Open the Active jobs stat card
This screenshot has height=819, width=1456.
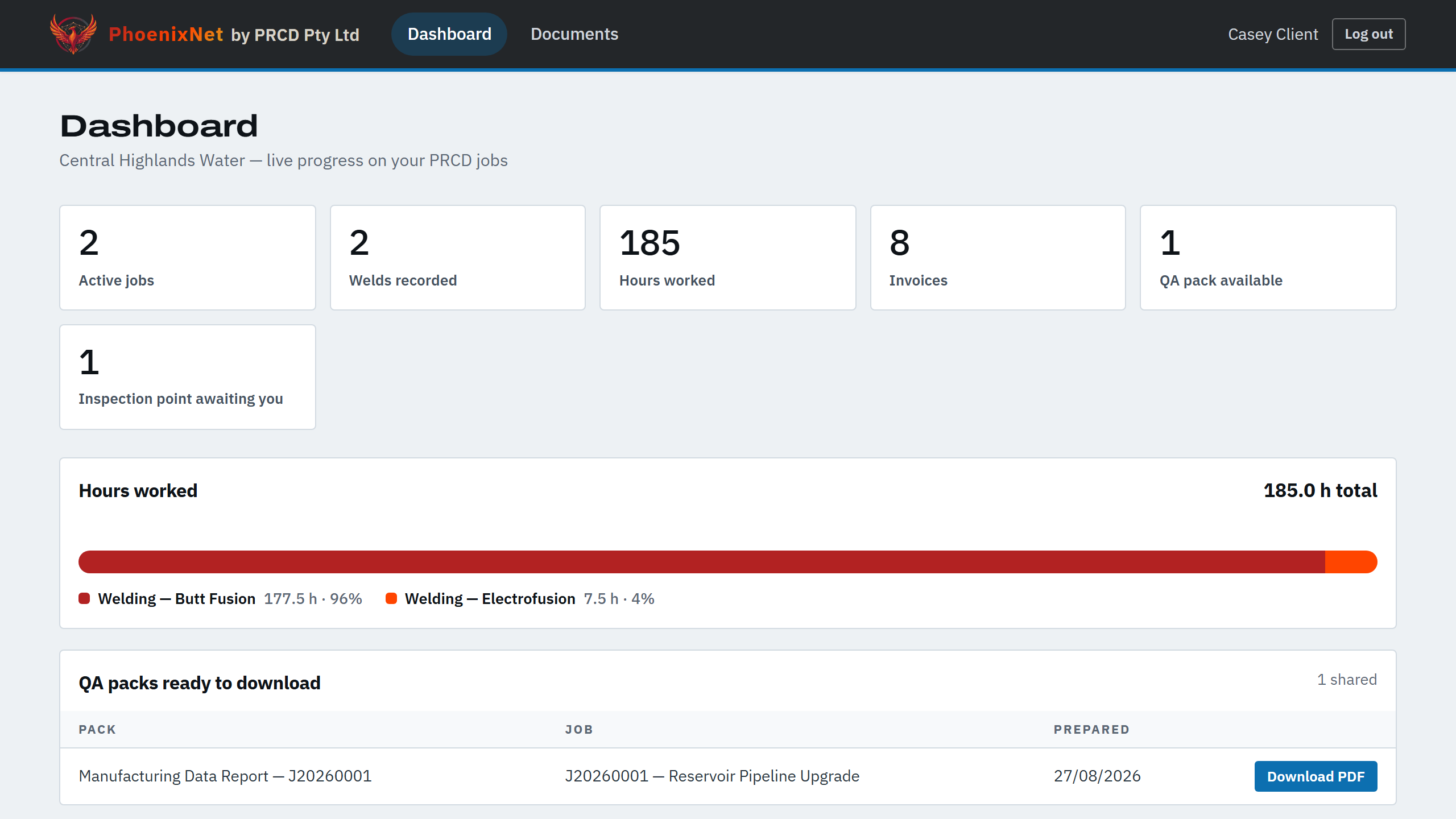188,258
